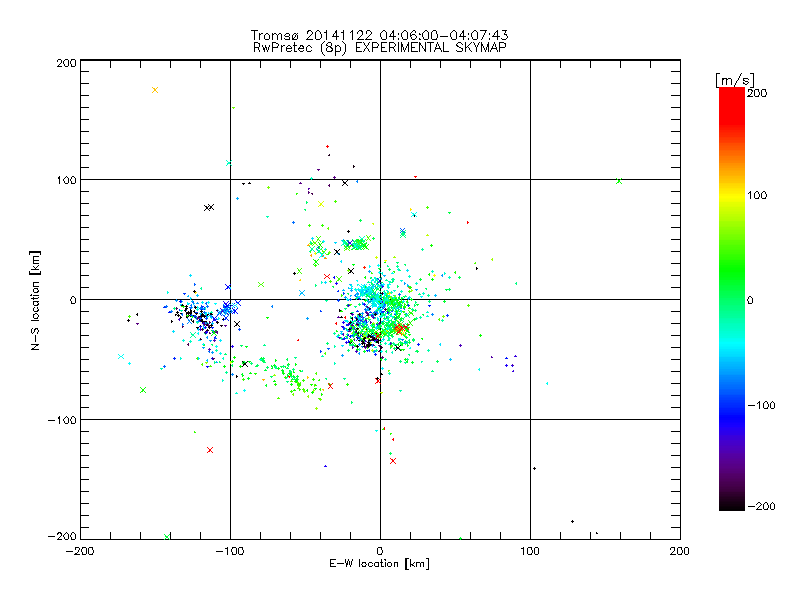Select the cyan X marker just above the 100 km line
800x600 pixels.
(x=229, y=163)
